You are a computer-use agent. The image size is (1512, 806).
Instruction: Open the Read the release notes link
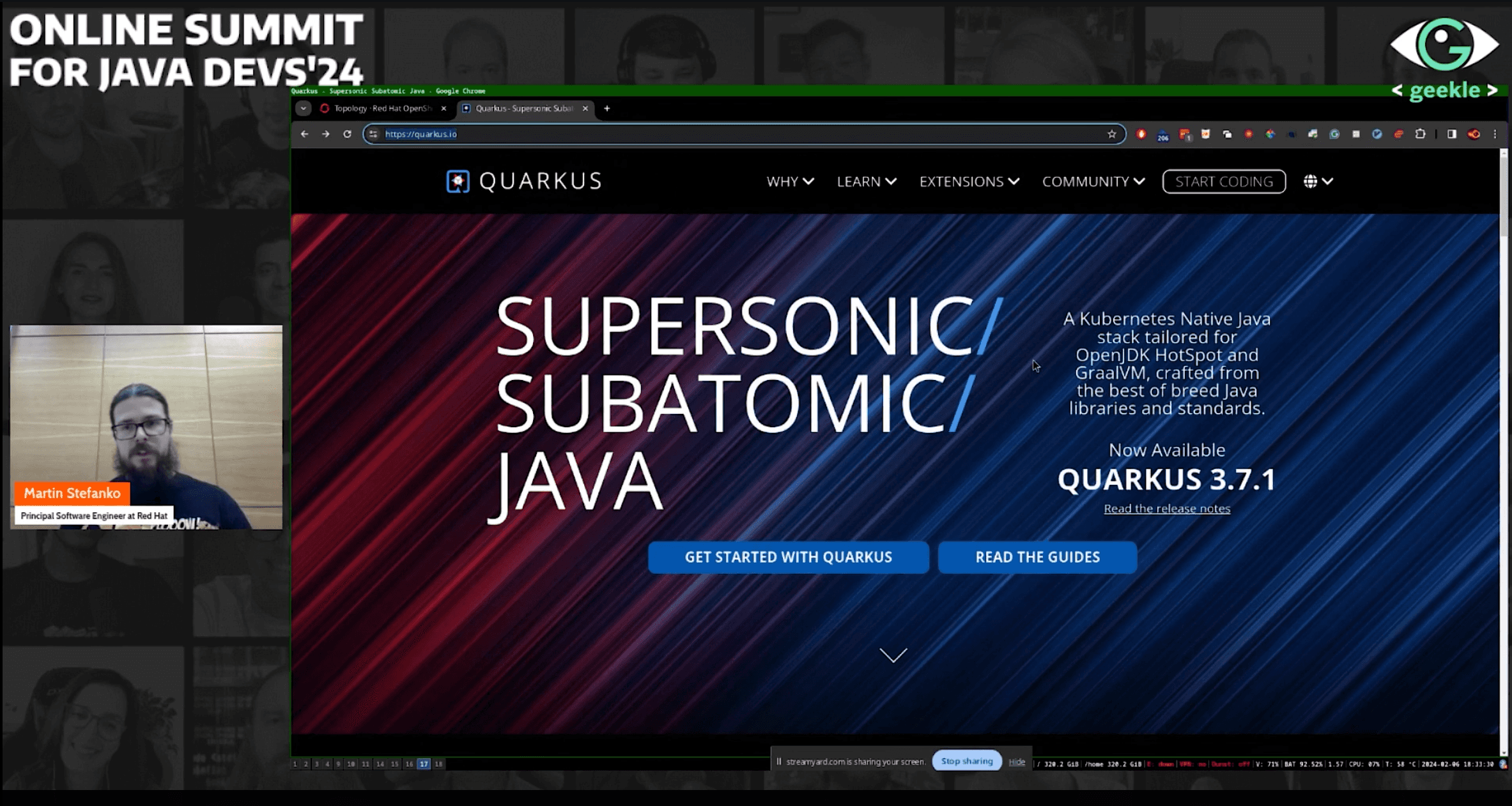click(1167, 509)
